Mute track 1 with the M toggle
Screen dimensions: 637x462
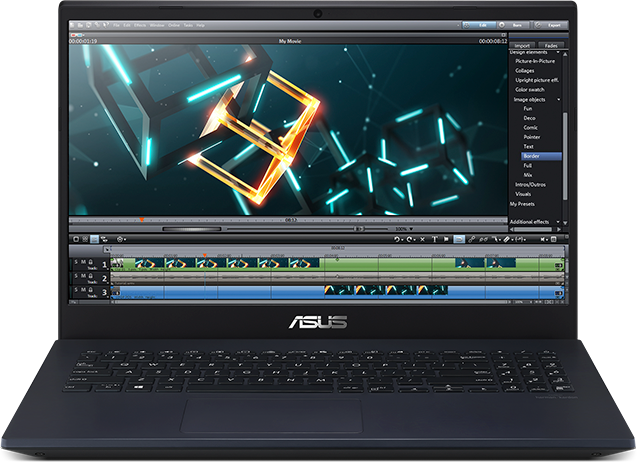click(83, 262)
